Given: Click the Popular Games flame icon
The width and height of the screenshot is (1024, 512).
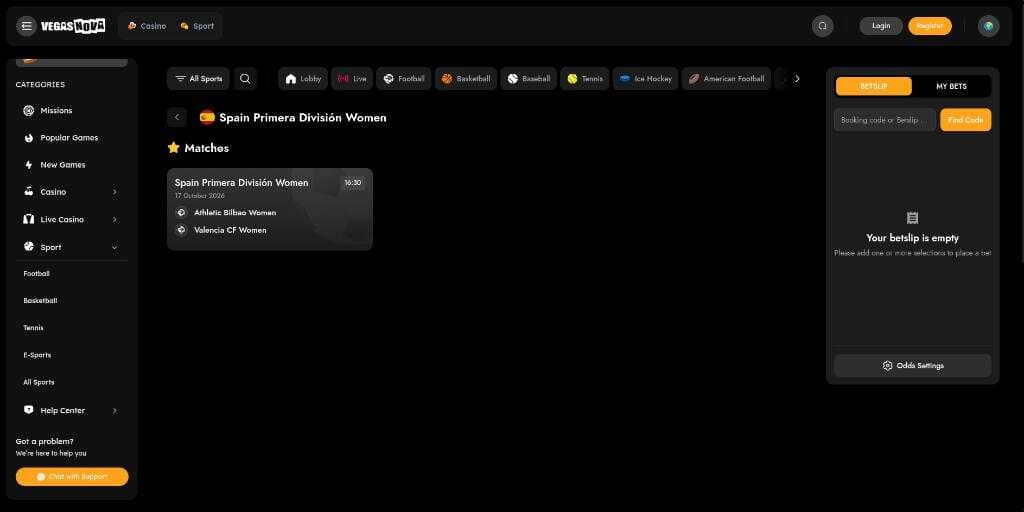Looking at the screenshot, I should (28, 138).
